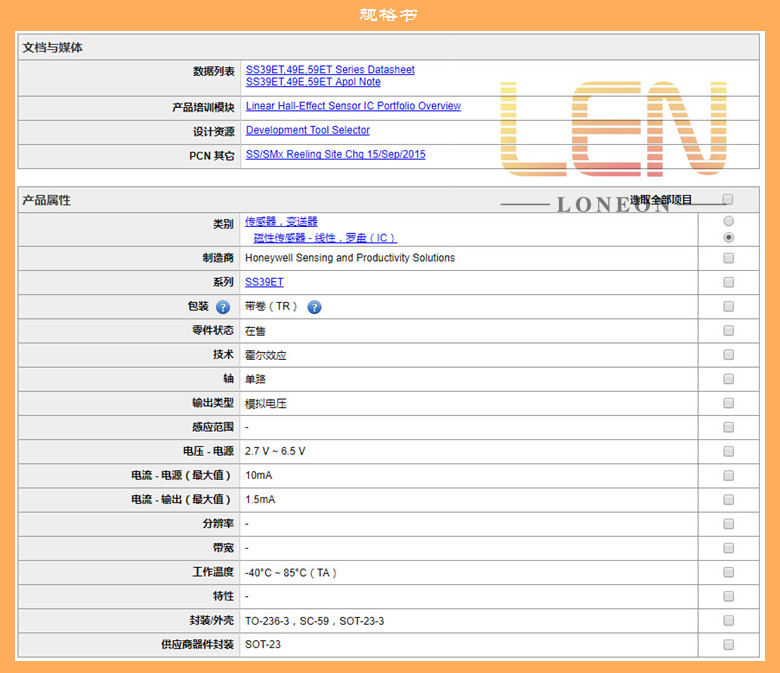
Task: Click the 文档与媒体 section header
Action: (x=52, y=48)
